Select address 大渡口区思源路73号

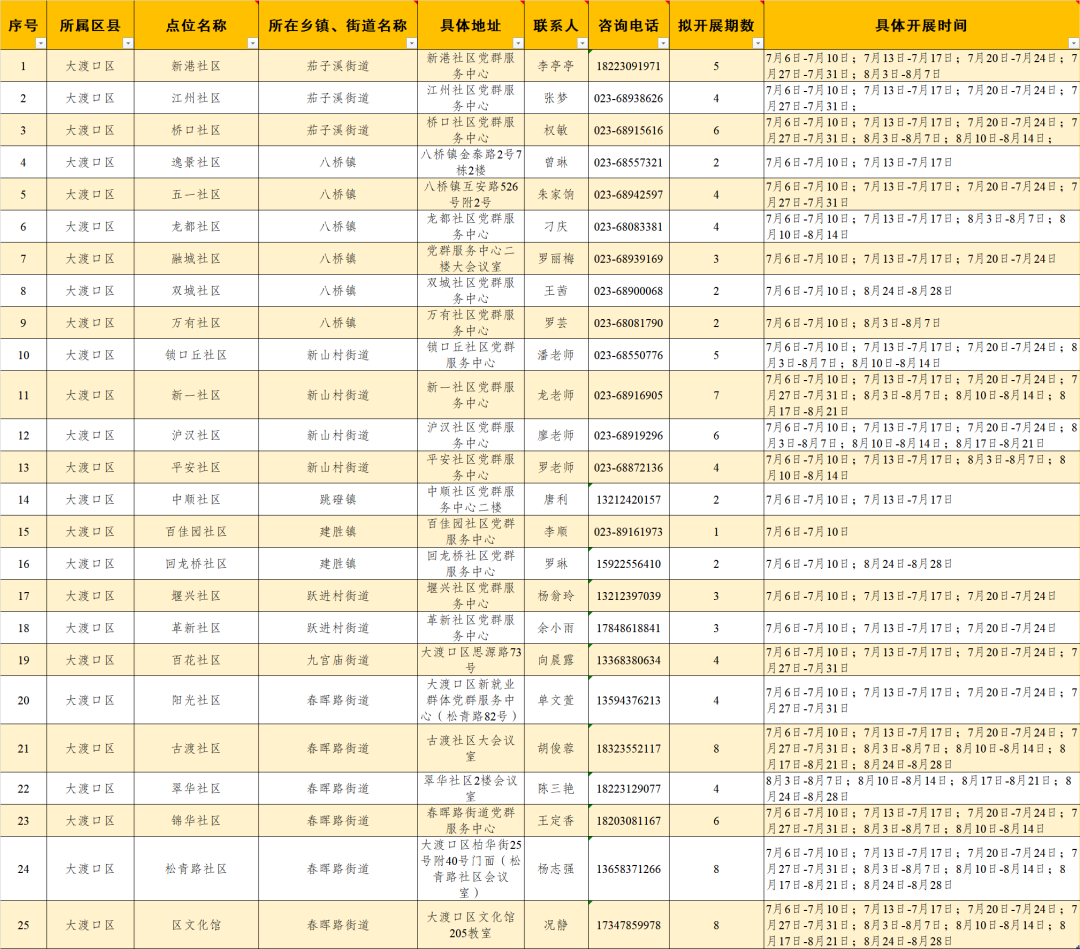471,660
